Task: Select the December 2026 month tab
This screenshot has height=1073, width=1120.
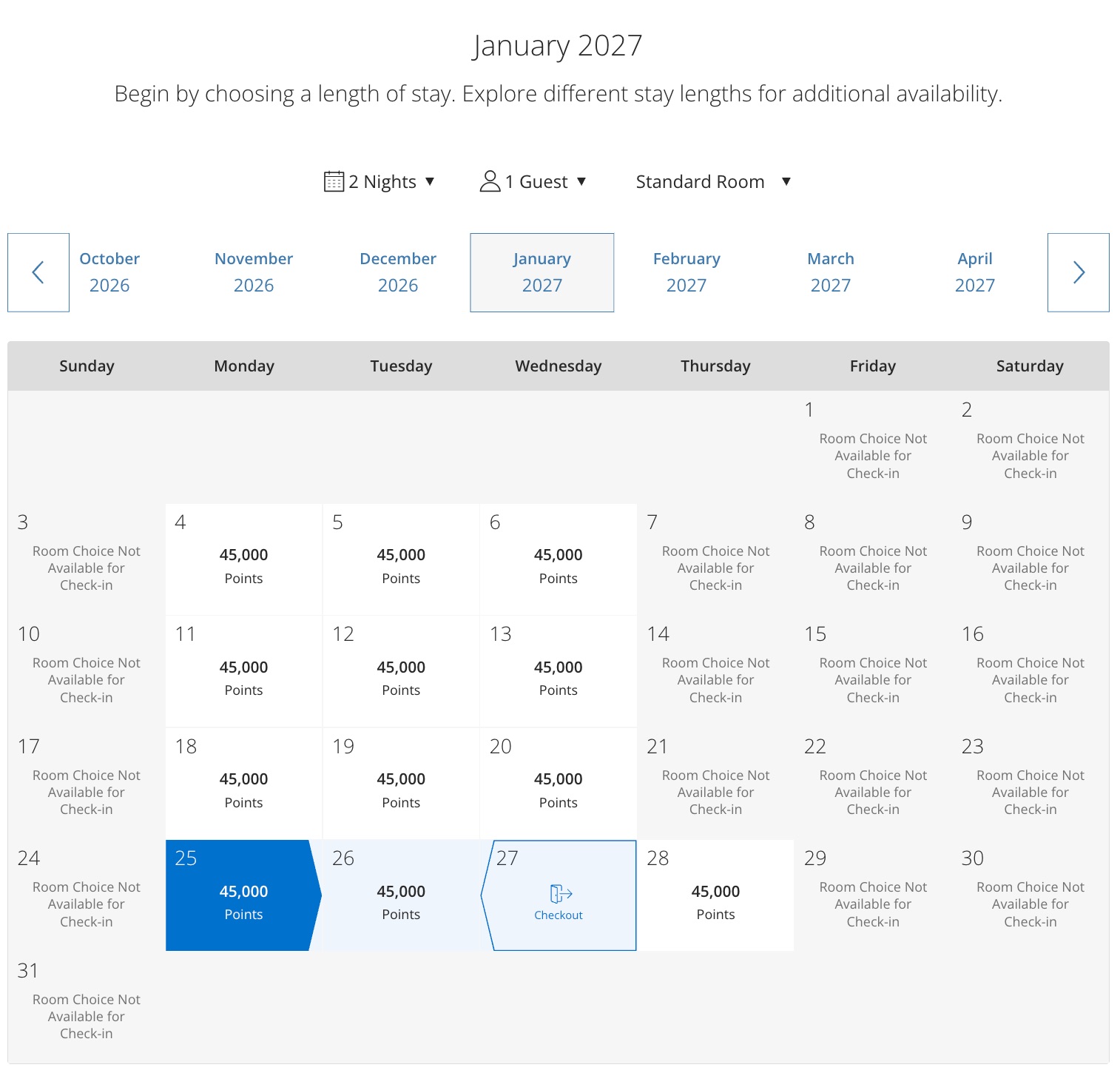Action: click(398, 272)
